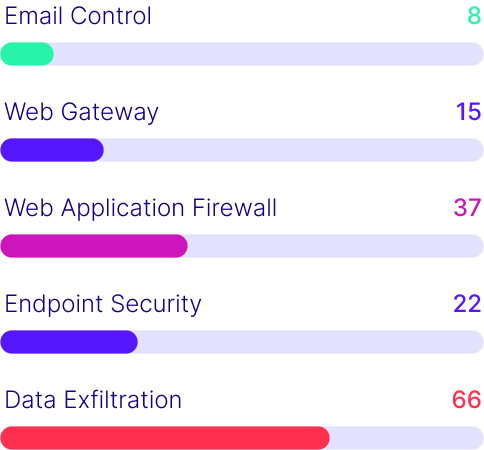484x450 pixels.
Task: Select the Web Gateway label
Action: [81, 113]
